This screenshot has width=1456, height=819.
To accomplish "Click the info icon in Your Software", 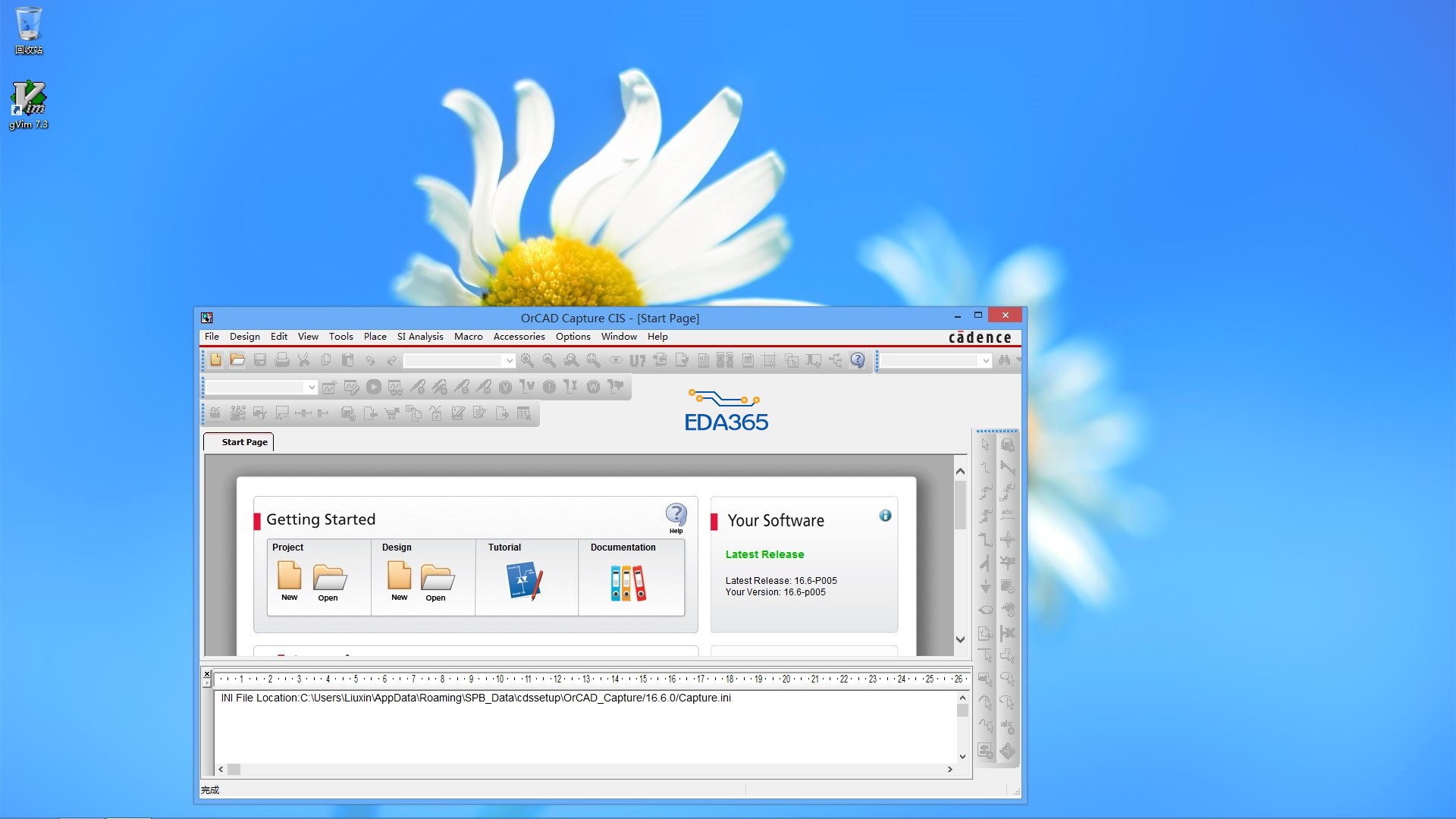I will [x=885, y=516].
